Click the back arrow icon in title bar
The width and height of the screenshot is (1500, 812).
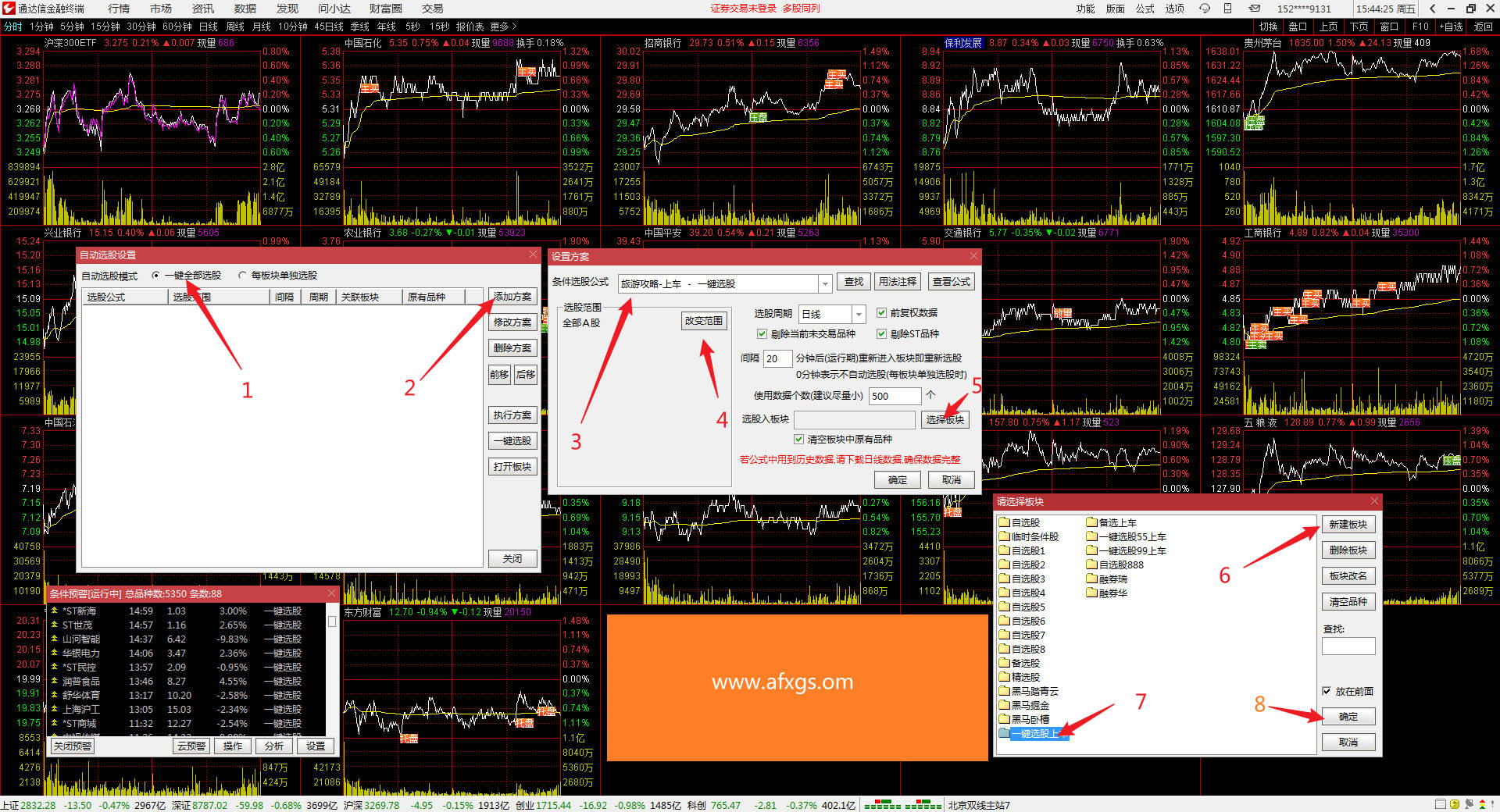click(x=1432, y=9)
